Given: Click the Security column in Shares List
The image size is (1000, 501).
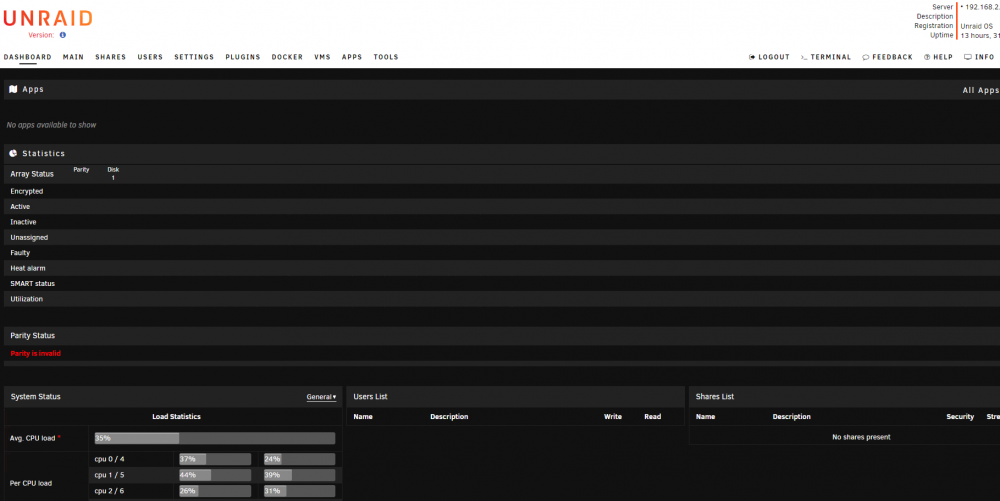Looking at the screenshot, I should click(x=960, y=416).
